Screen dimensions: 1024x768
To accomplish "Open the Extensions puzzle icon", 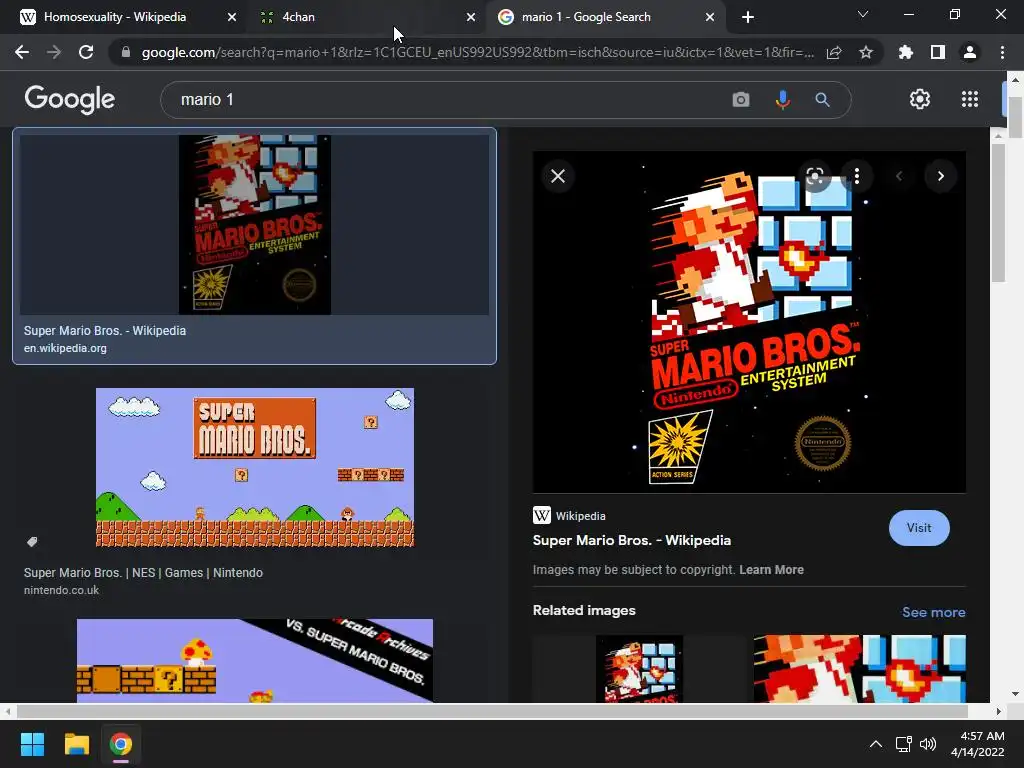I will click(x=906, y=52).
